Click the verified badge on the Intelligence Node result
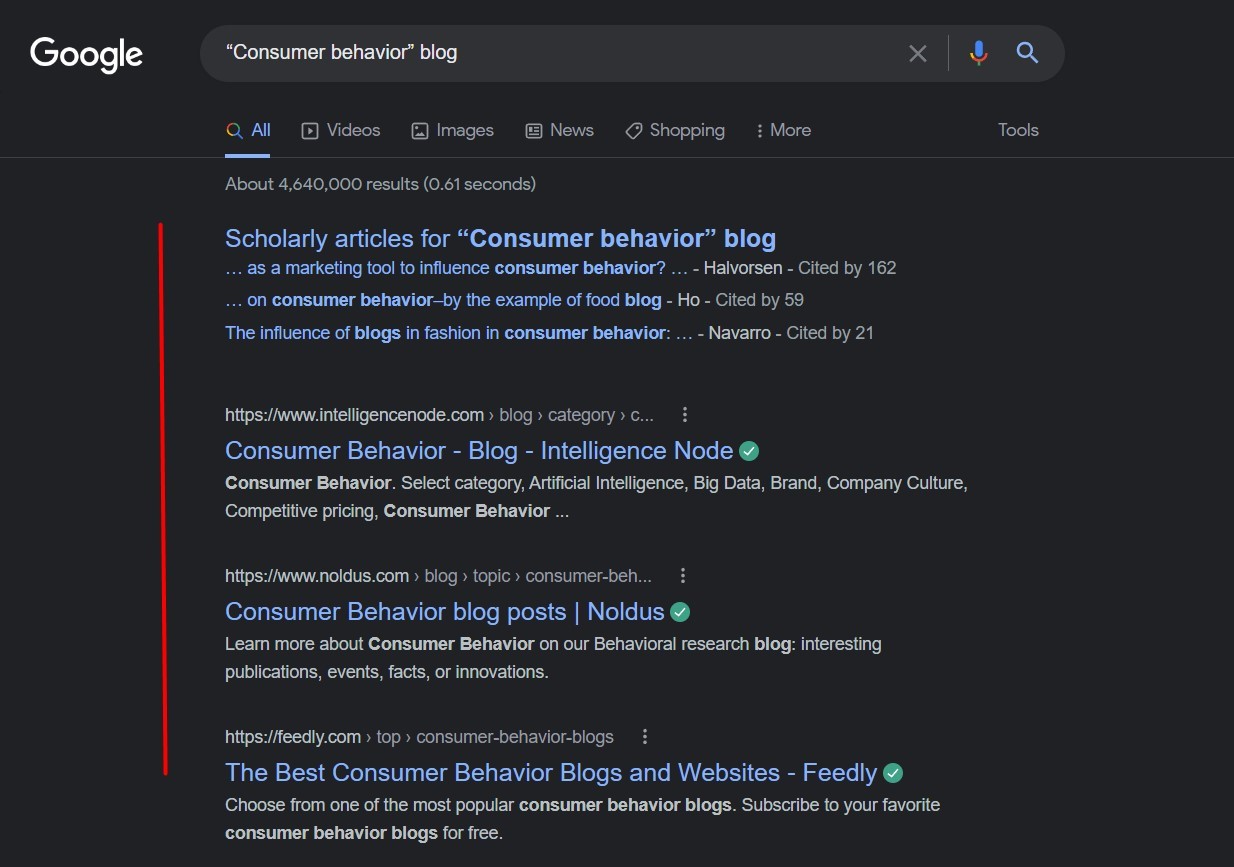This screenshot has height=867, width=1234. pos(749,451)
